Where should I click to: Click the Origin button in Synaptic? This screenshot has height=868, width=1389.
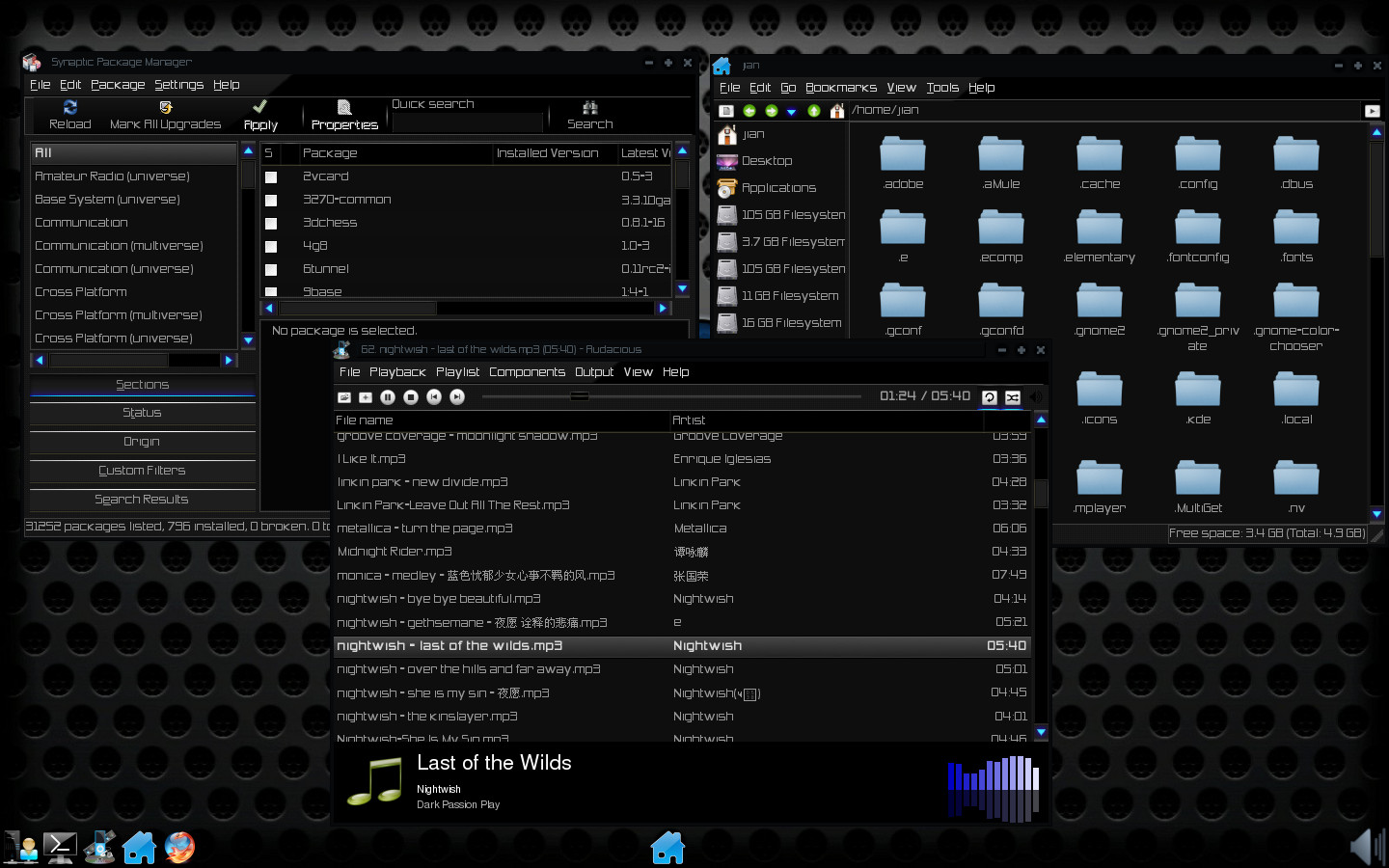pos(143,442)
